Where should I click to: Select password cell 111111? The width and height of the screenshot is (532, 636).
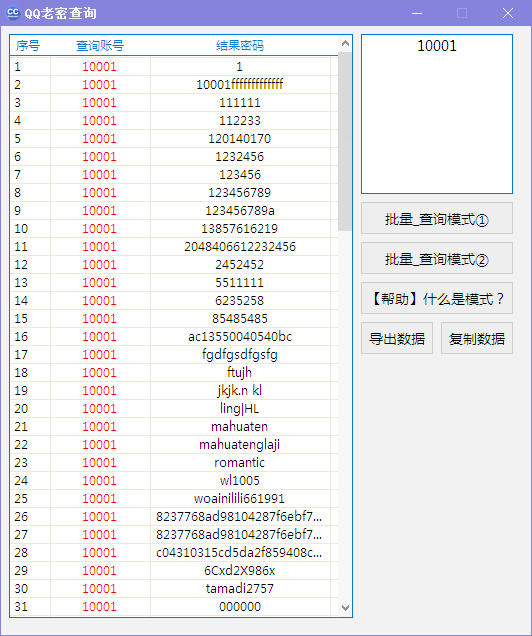click(x=240, y=103)
